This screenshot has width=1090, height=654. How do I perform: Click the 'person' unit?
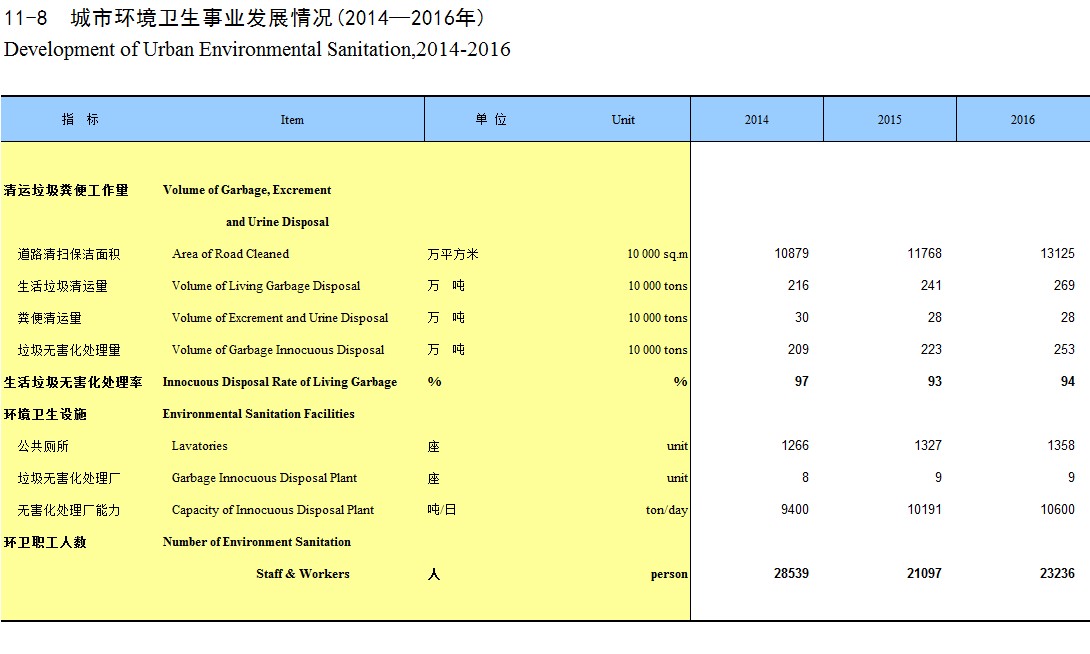(669, 574)
